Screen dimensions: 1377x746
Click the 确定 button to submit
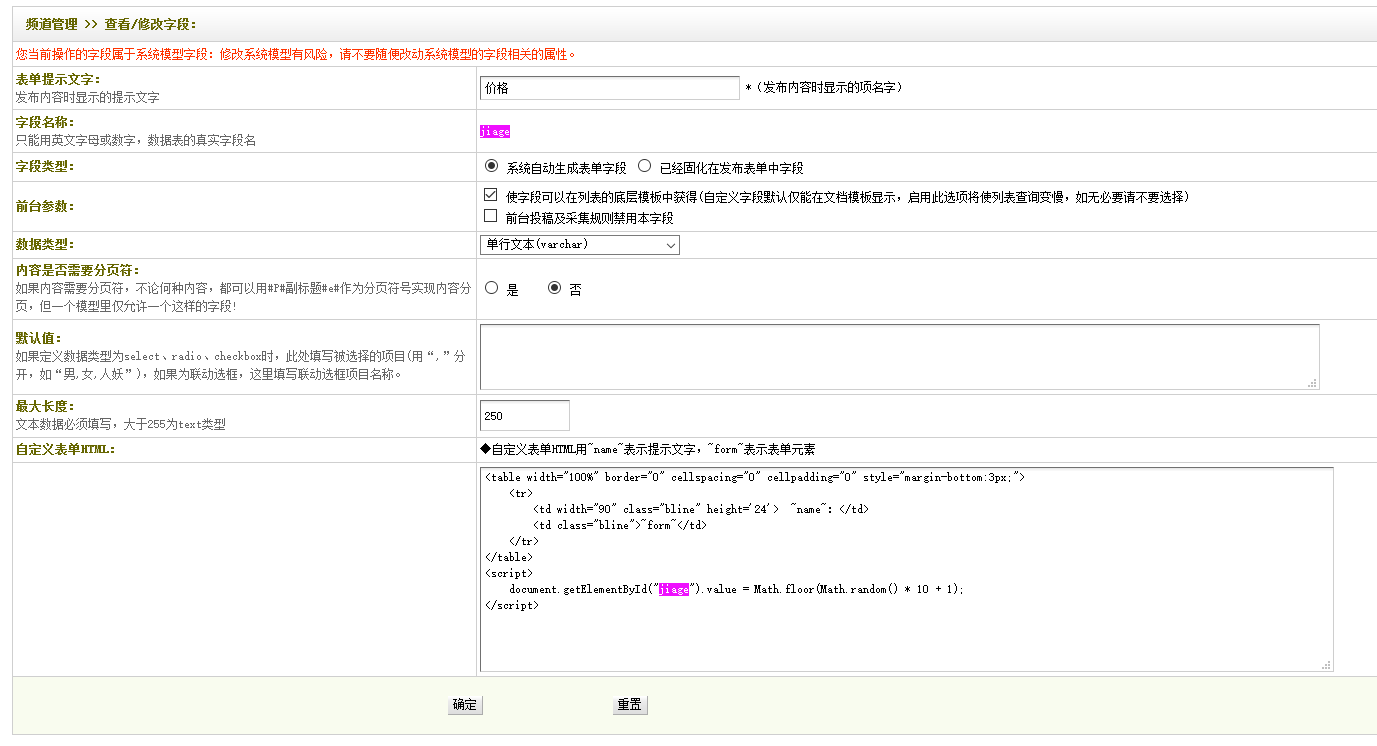click(x=465, y=705)
